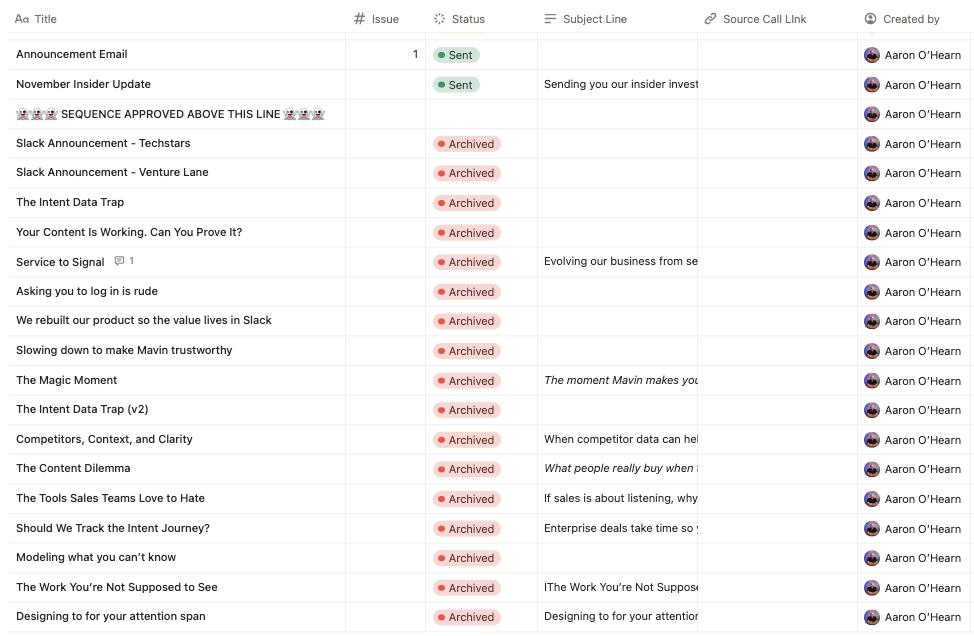
Task: Click the empty Subject Line cell of "The Intent Data Trap"
Action: pos(615,202)
